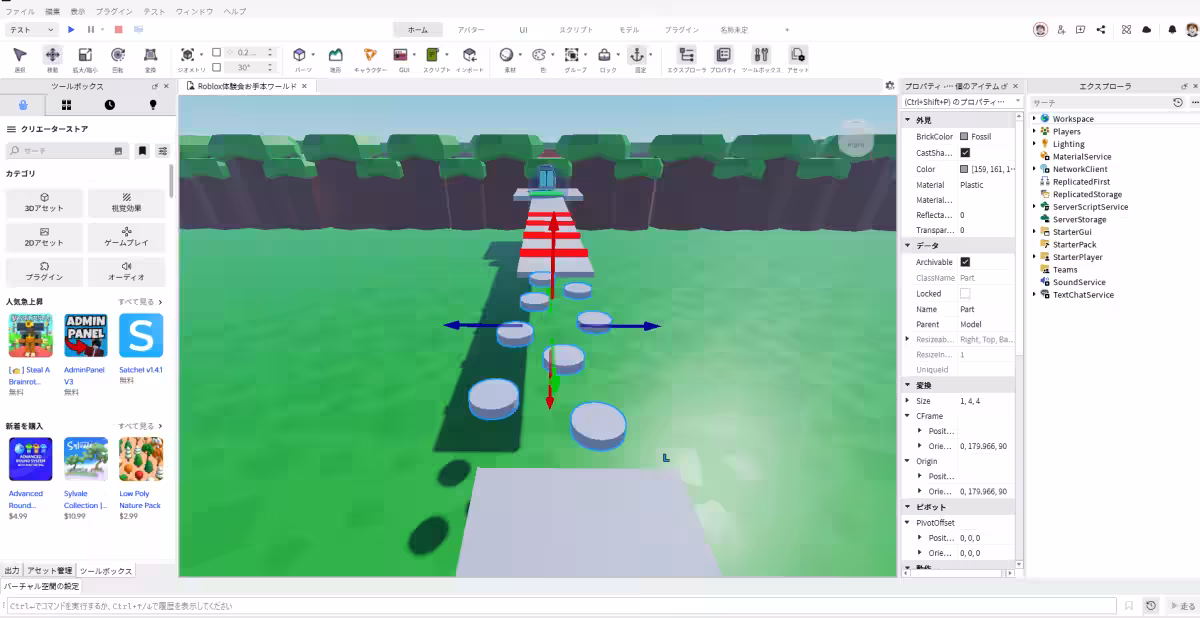Click the ゲームプレイ category button
Image resolution: width=1200 pixels, height=618 pixels.
coord(126,237)
